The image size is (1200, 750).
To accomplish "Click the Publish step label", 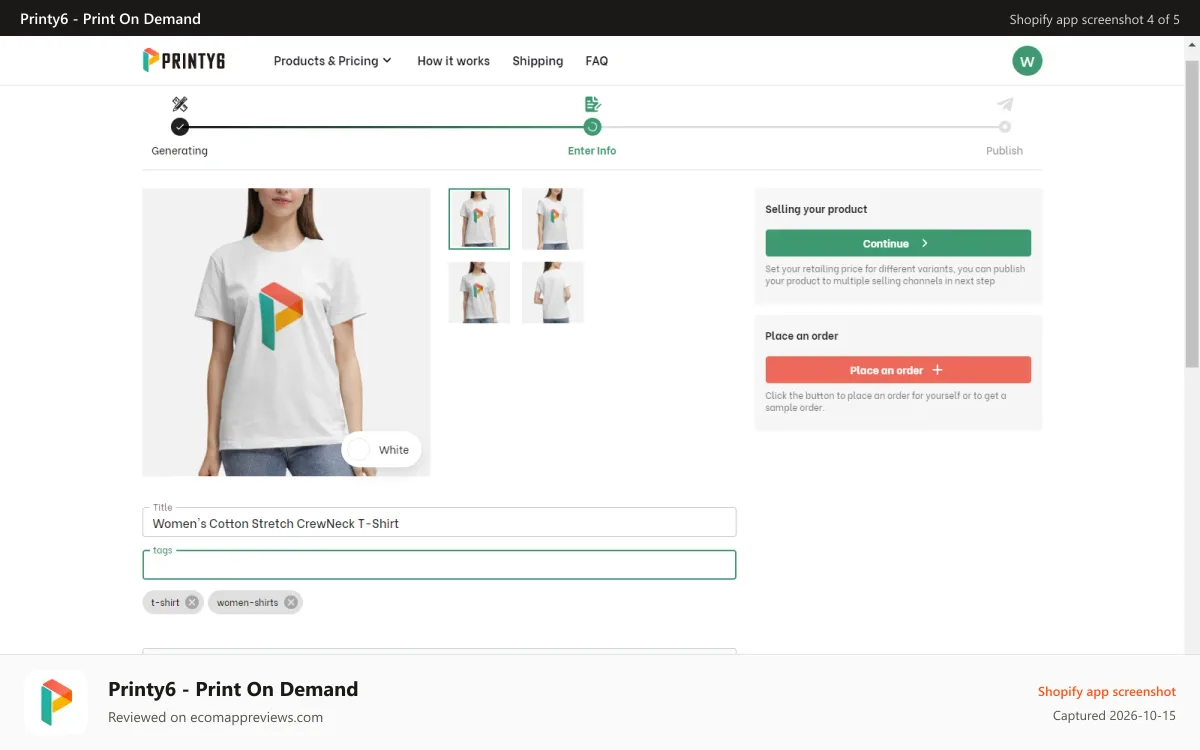I will (1005, 151).
